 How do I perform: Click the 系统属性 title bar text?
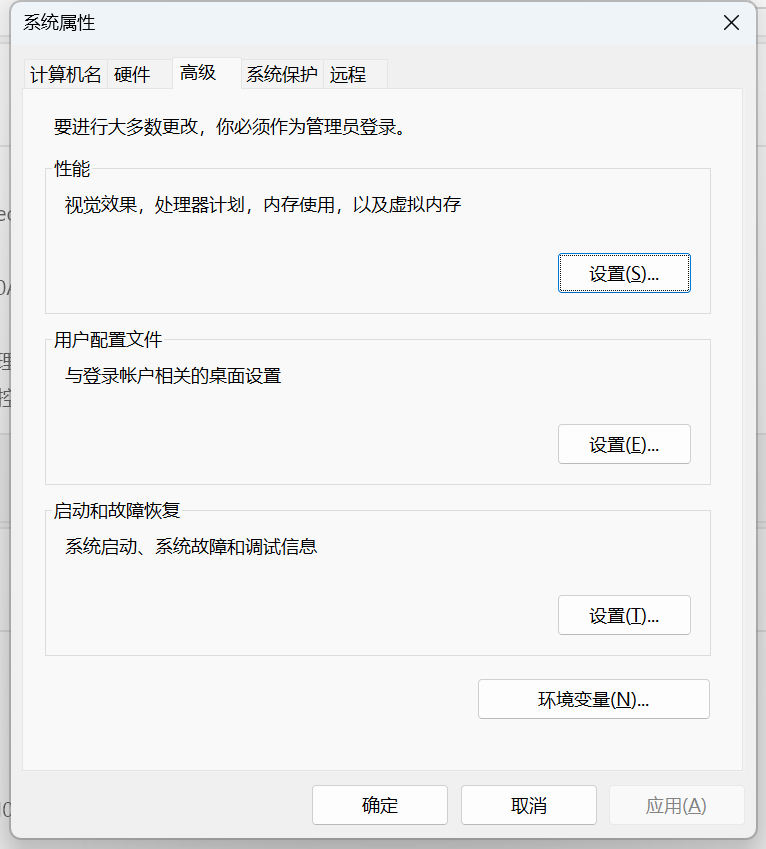click(x=59, y=23)
